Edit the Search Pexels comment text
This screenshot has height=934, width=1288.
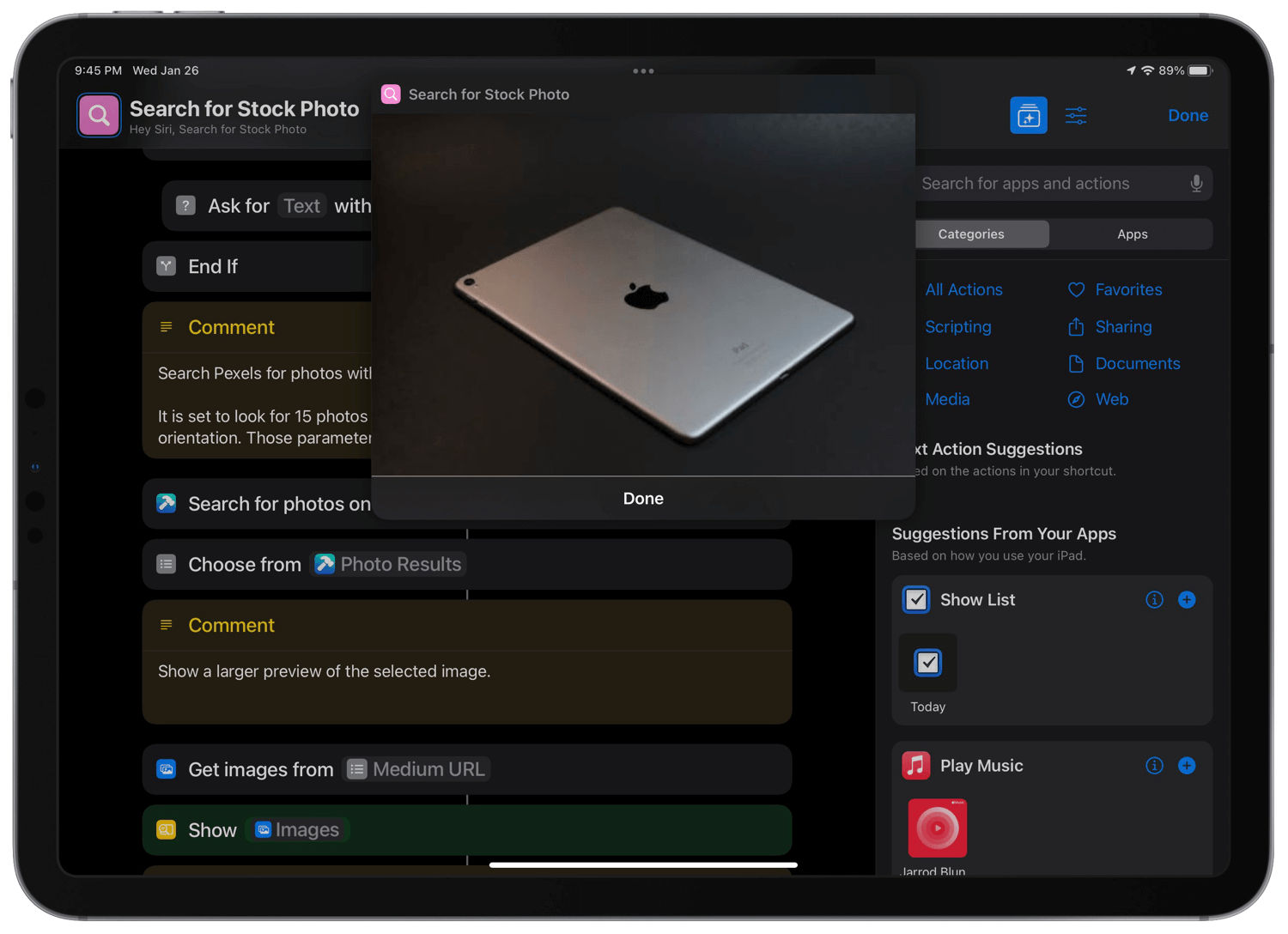(264, 405)
